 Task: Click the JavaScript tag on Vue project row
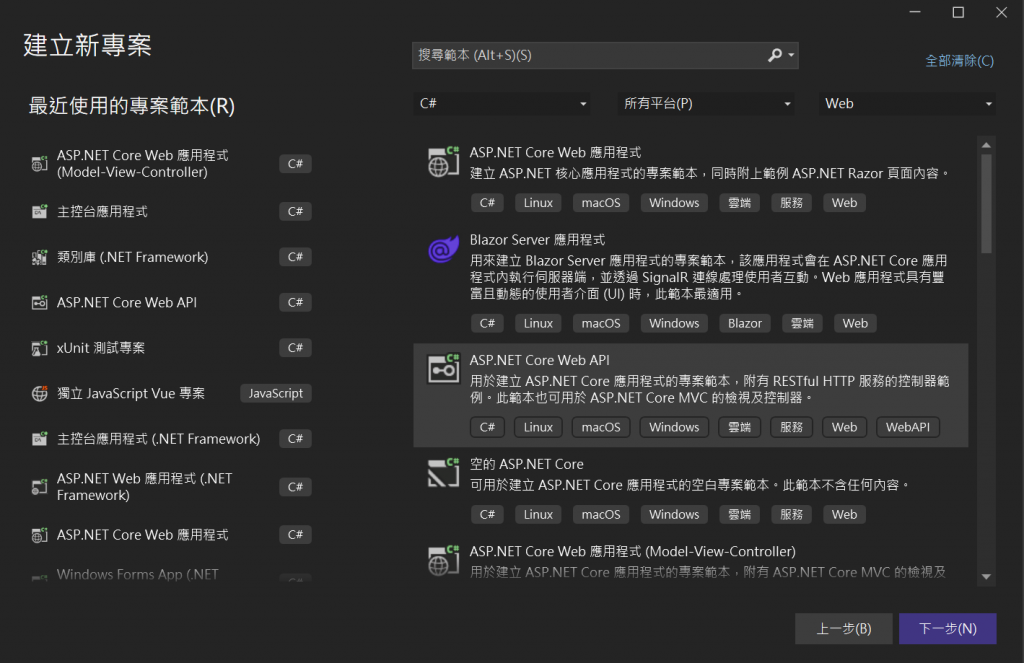tap(276, 394)
